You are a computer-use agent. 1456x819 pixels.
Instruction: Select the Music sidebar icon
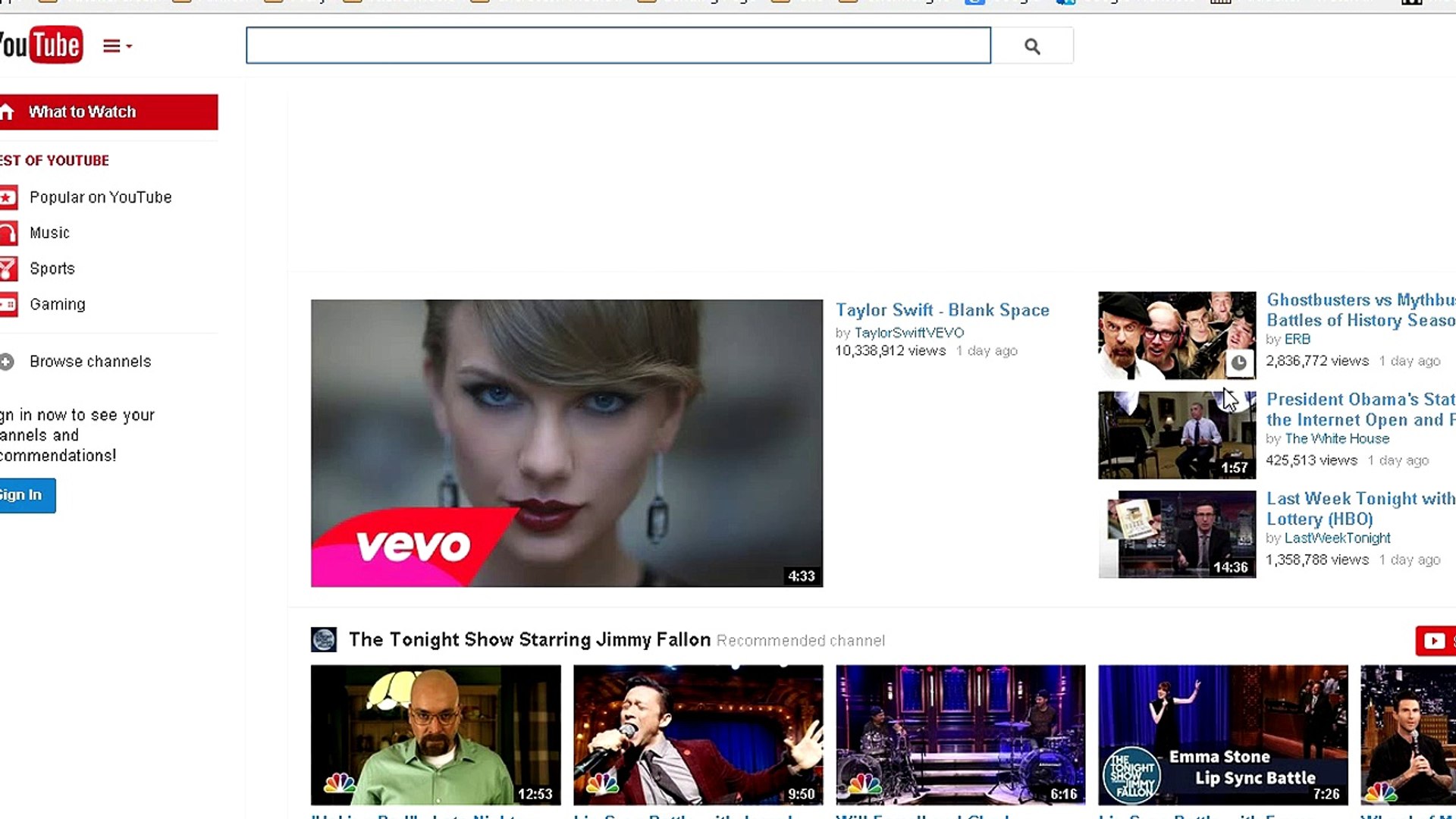[8, 233]
